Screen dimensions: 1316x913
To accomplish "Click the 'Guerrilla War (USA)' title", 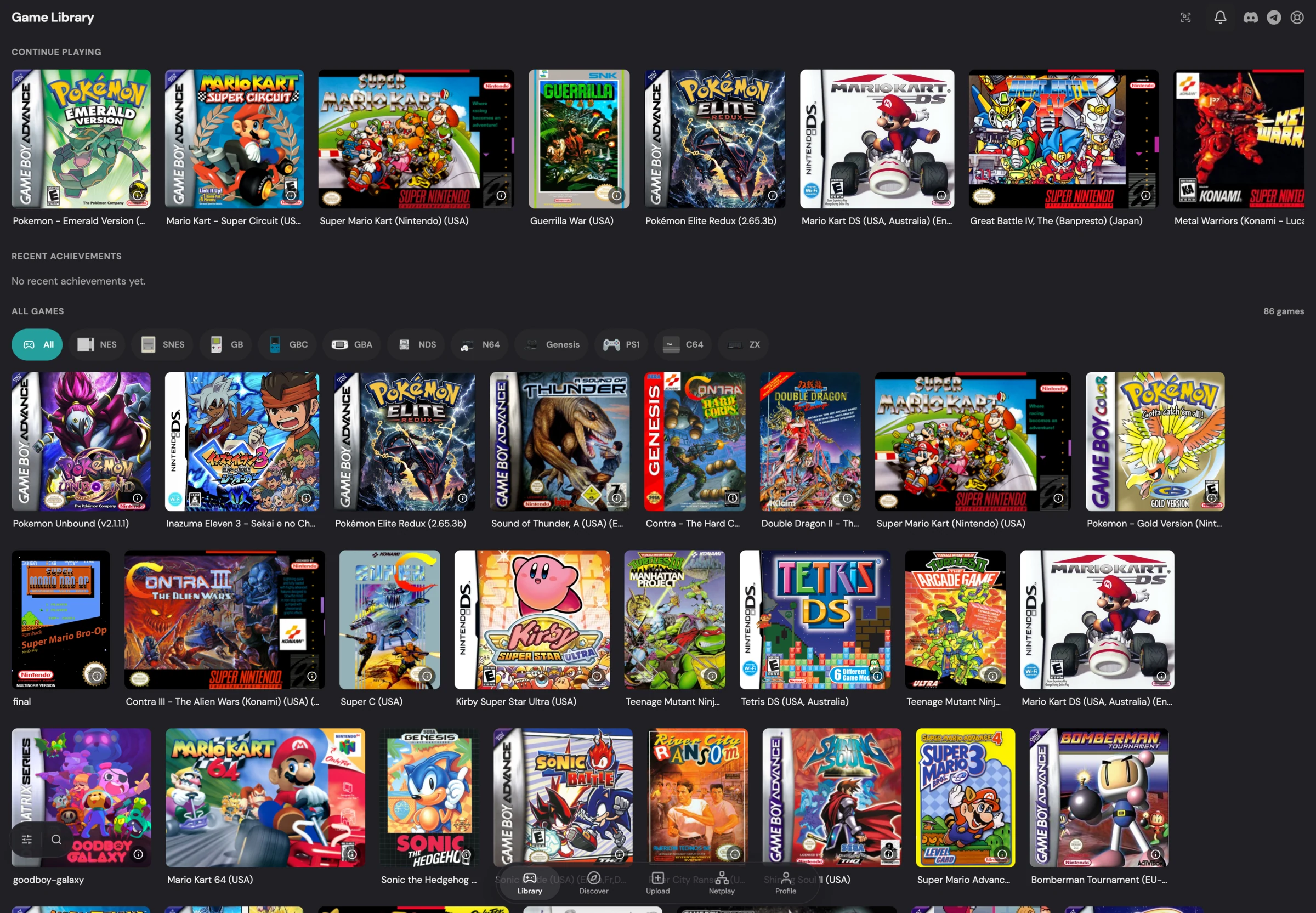I will (572, 221).
